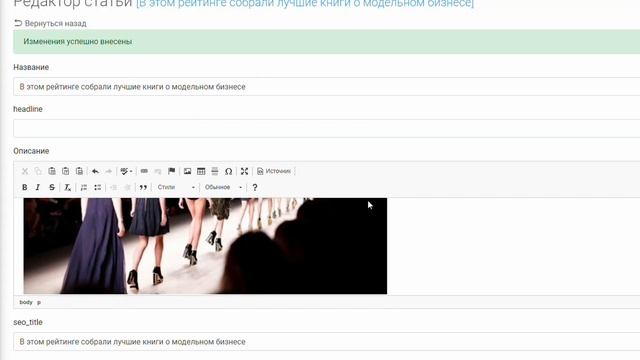
Task: Click Paste as plain text icon
Action: click(x=66, y=171)
